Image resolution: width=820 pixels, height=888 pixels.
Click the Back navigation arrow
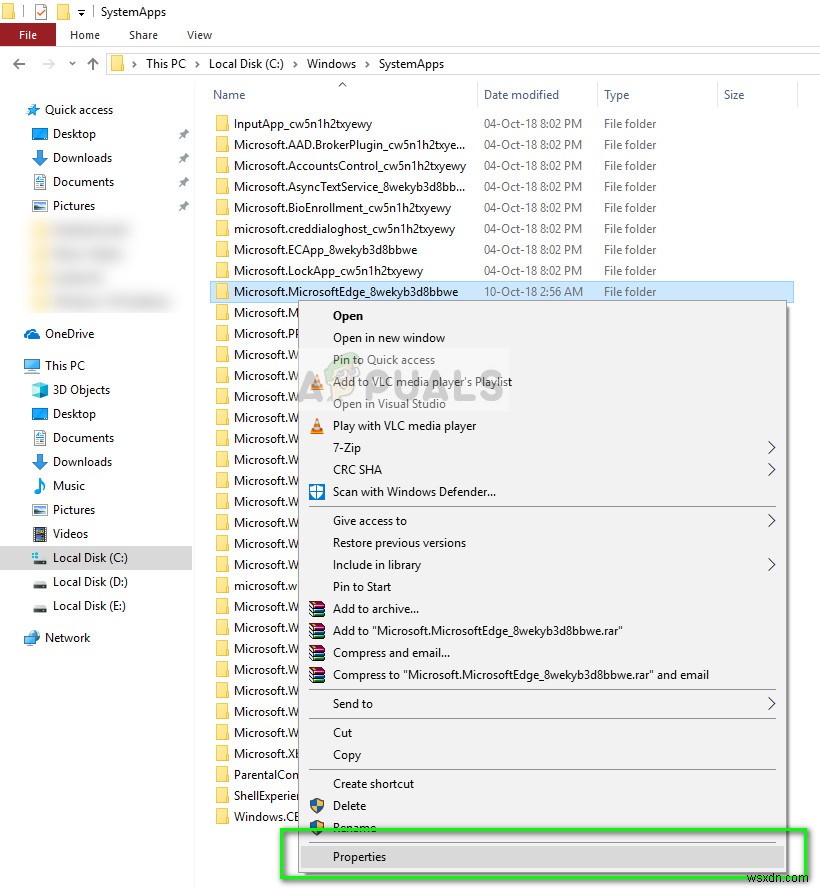point(19,63)
